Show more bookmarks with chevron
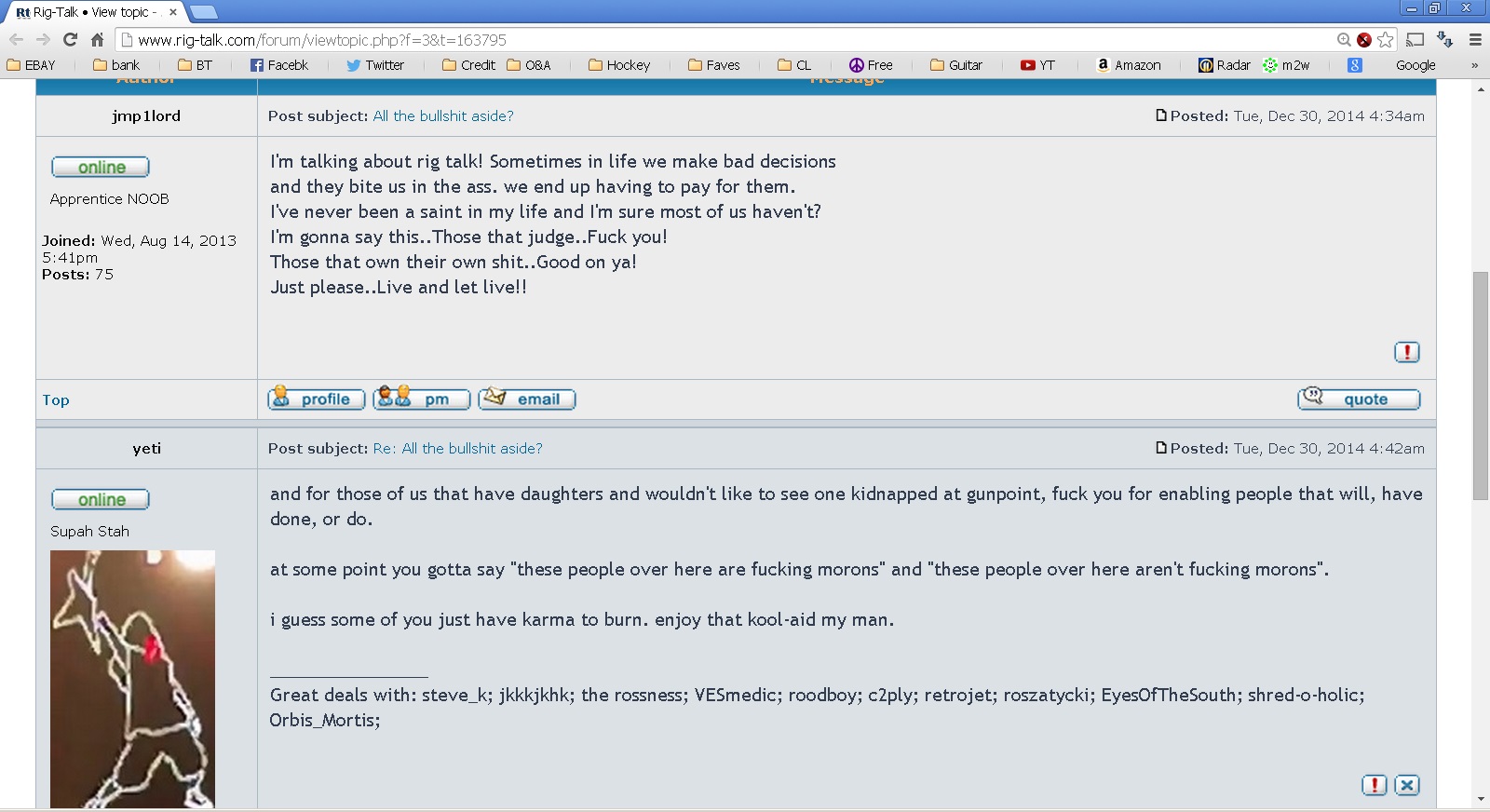The width and height of the screenshot is (1490, 812). [1474, 65]
